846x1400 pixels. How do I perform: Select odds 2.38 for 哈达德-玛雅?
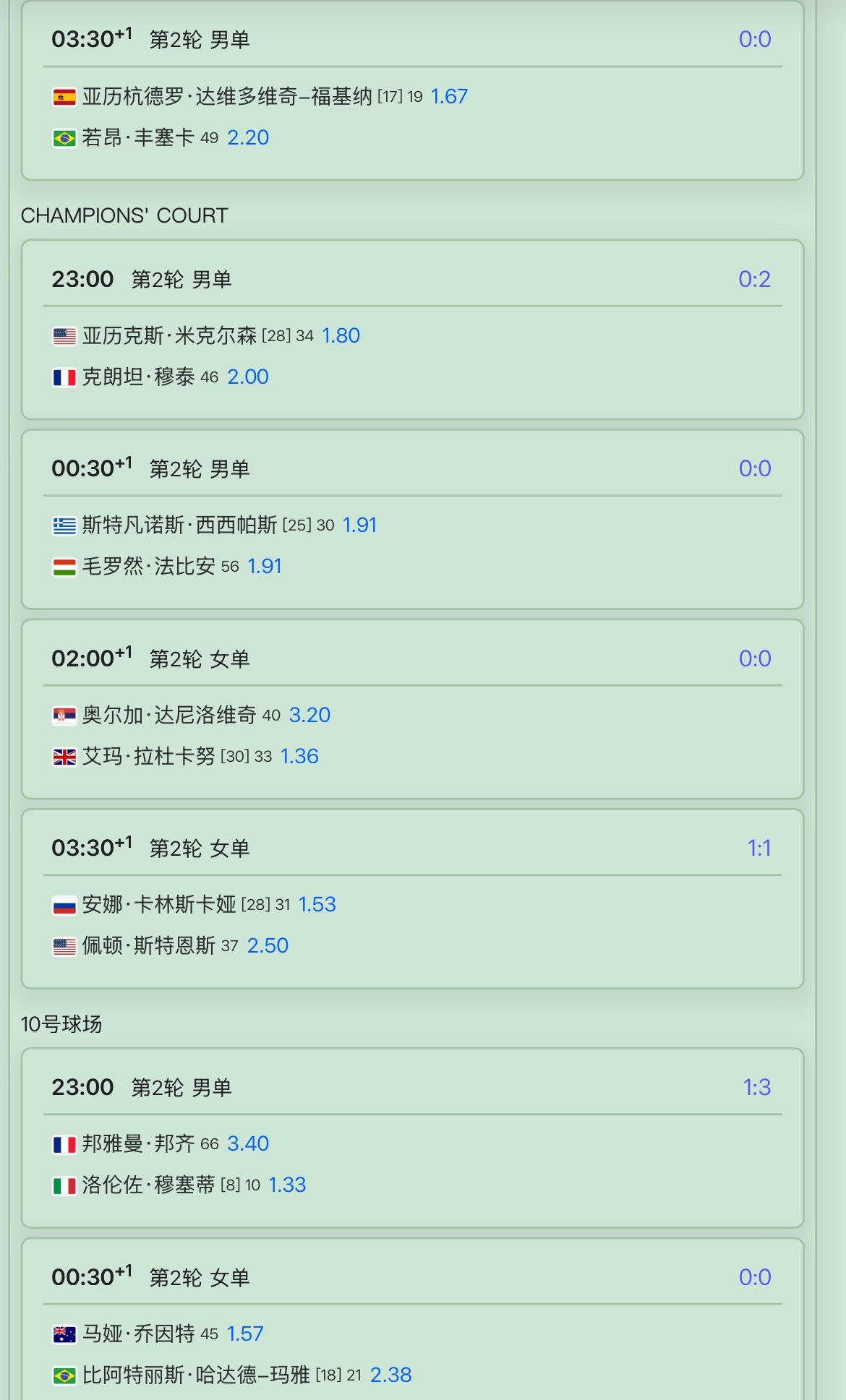[390, 1375]
